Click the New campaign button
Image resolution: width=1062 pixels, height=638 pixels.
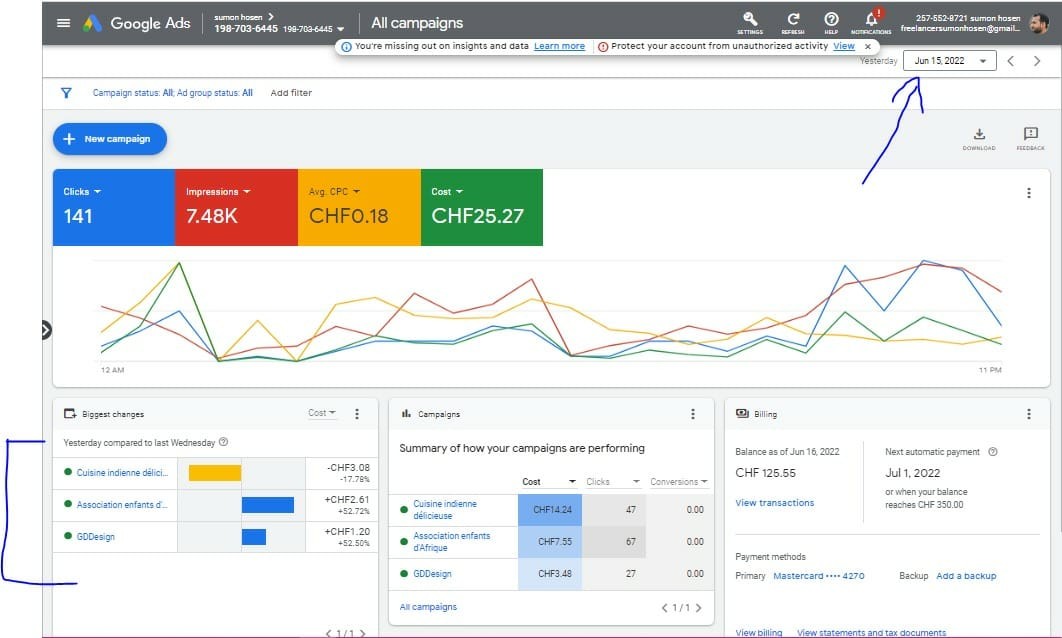click(109, 139)
